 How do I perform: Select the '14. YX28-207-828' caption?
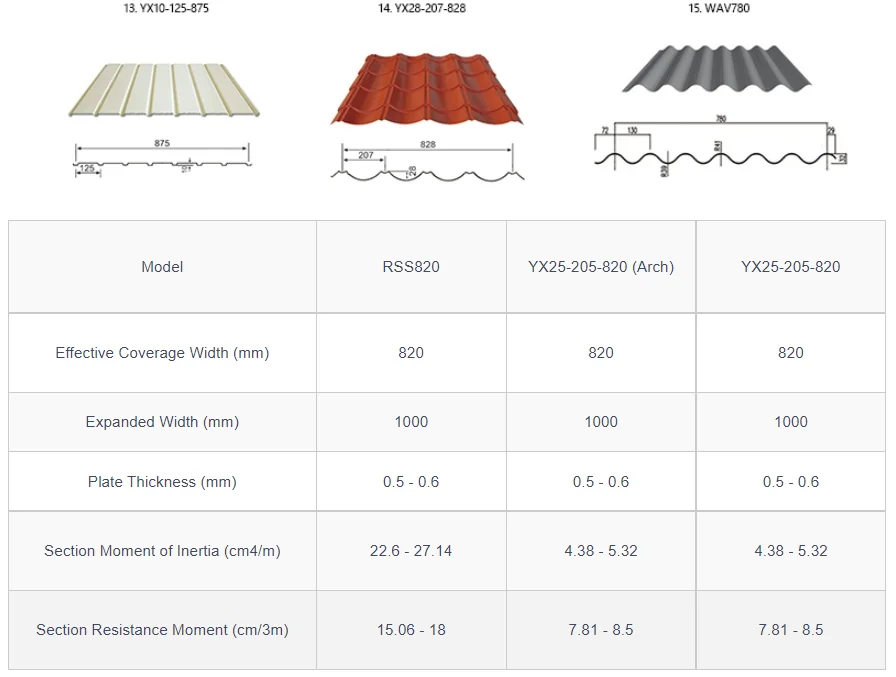tap(422, 8)
